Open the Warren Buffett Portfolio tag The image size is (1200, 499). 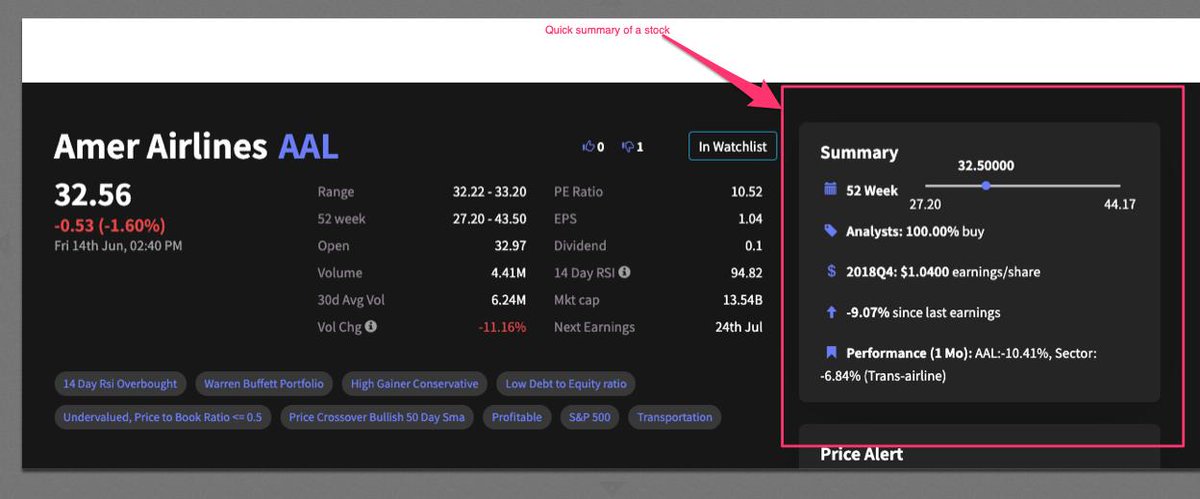(264, 384)
